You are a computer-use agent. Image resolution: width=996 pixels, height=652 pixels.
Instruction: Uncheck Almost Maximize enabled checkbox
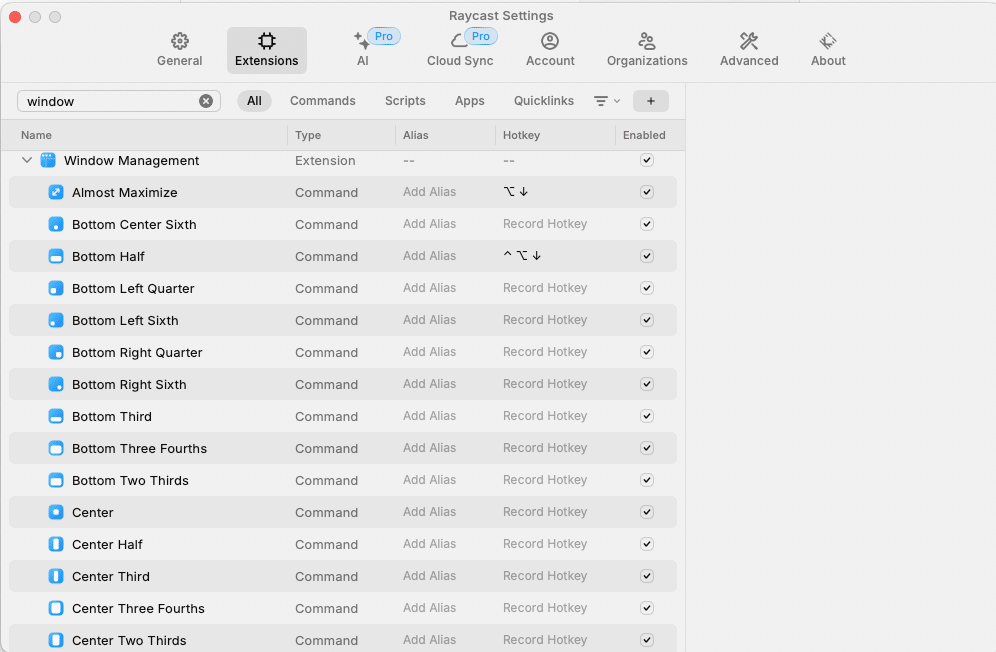point(647,192)
